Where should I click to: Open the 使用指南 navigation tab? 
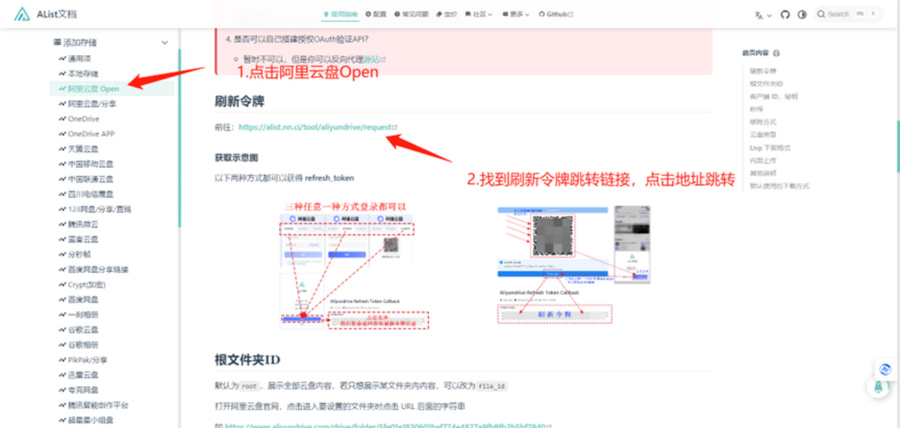339,14
